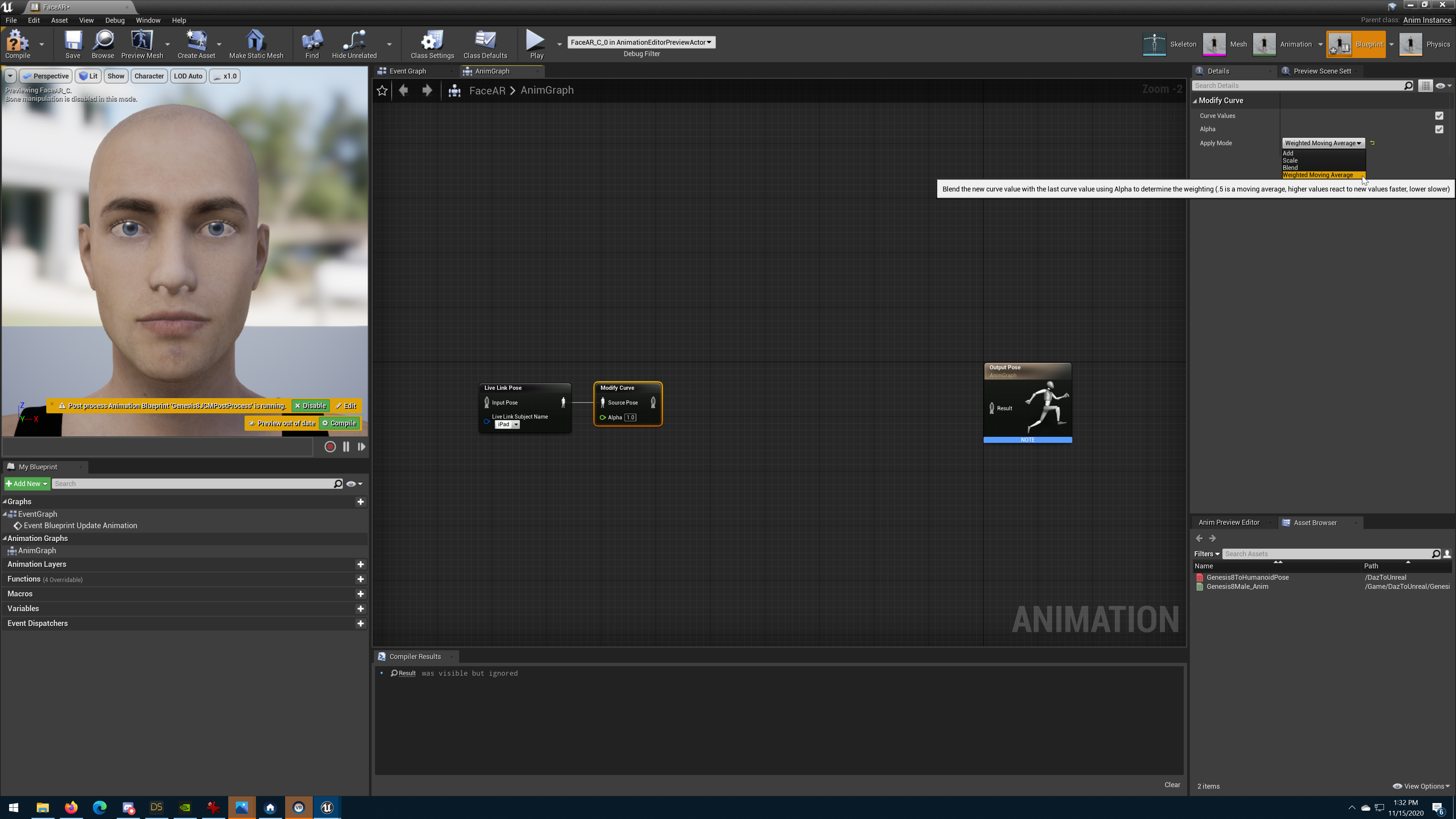Open the Apply Mode combo box
The height and width of the screenshot is (819, 1456).
click(1323, 143)
